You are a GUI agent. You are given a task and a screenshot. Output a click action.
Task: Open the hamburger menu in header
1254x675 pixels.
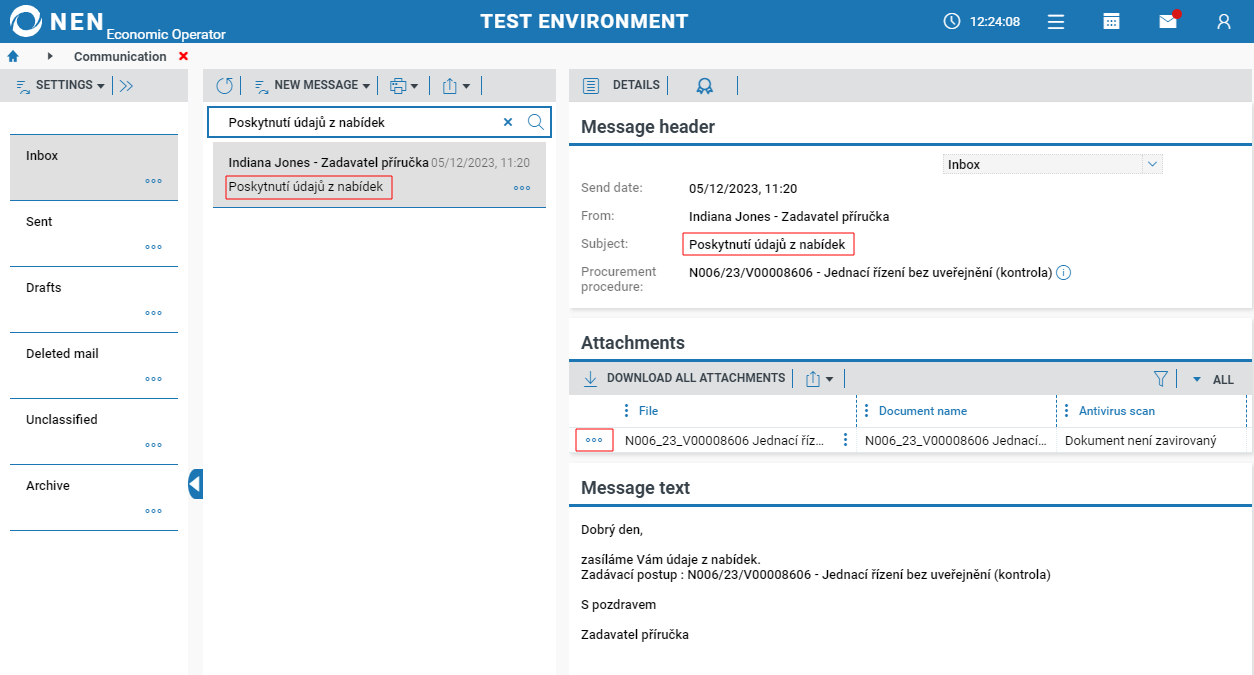click(1056, 21)
